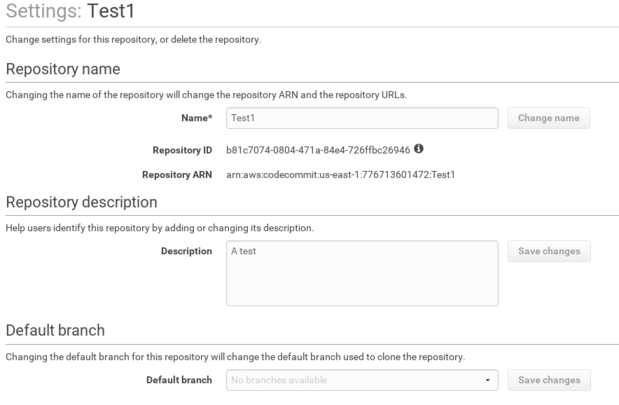Open the Default branch dropdown
This screenshot has height=405, width=619.
pyautogui.click(x=362, y=380)
